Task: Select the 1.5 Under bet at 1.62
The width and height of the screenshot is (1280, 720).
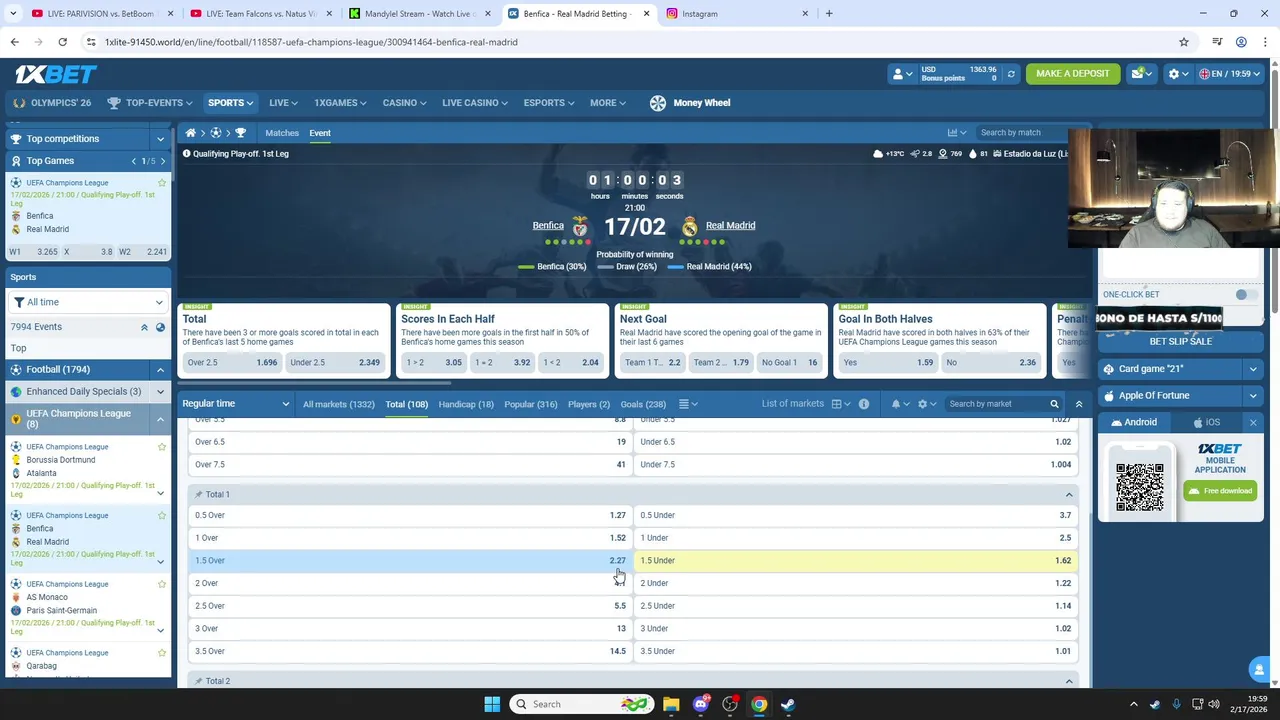Action: [856, 561]
